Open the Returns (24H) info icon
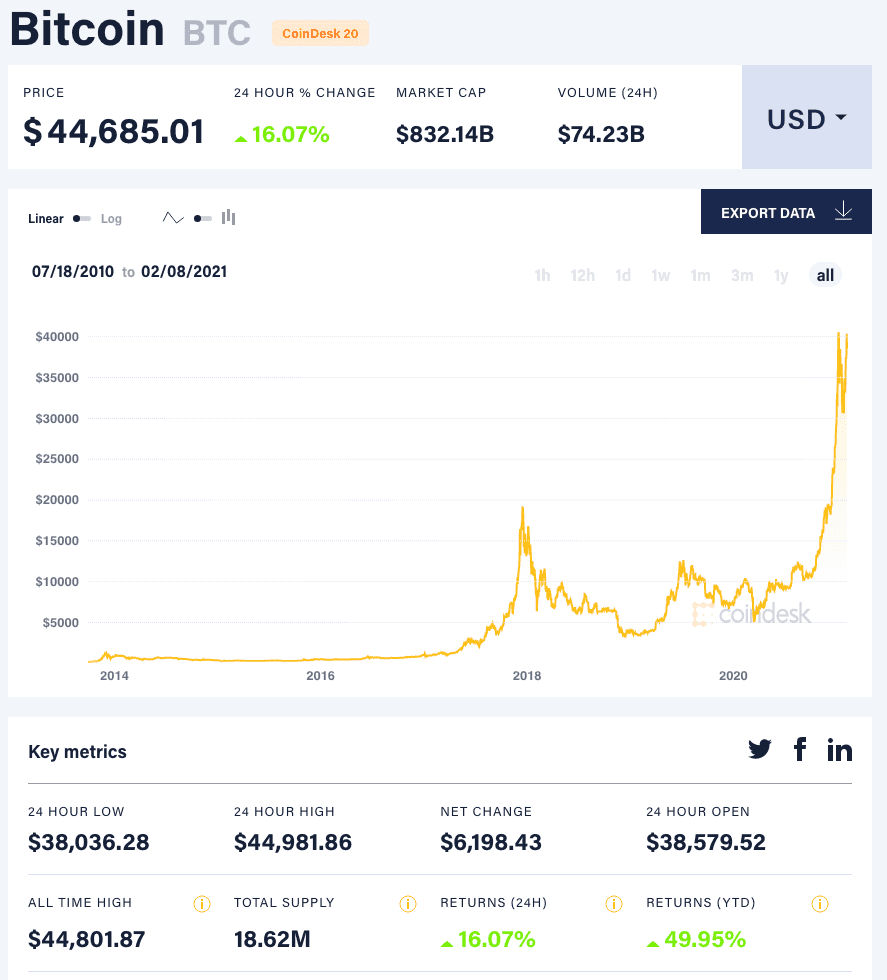The image size is (887, 980). pyautogui.click(x=614, y=904)
